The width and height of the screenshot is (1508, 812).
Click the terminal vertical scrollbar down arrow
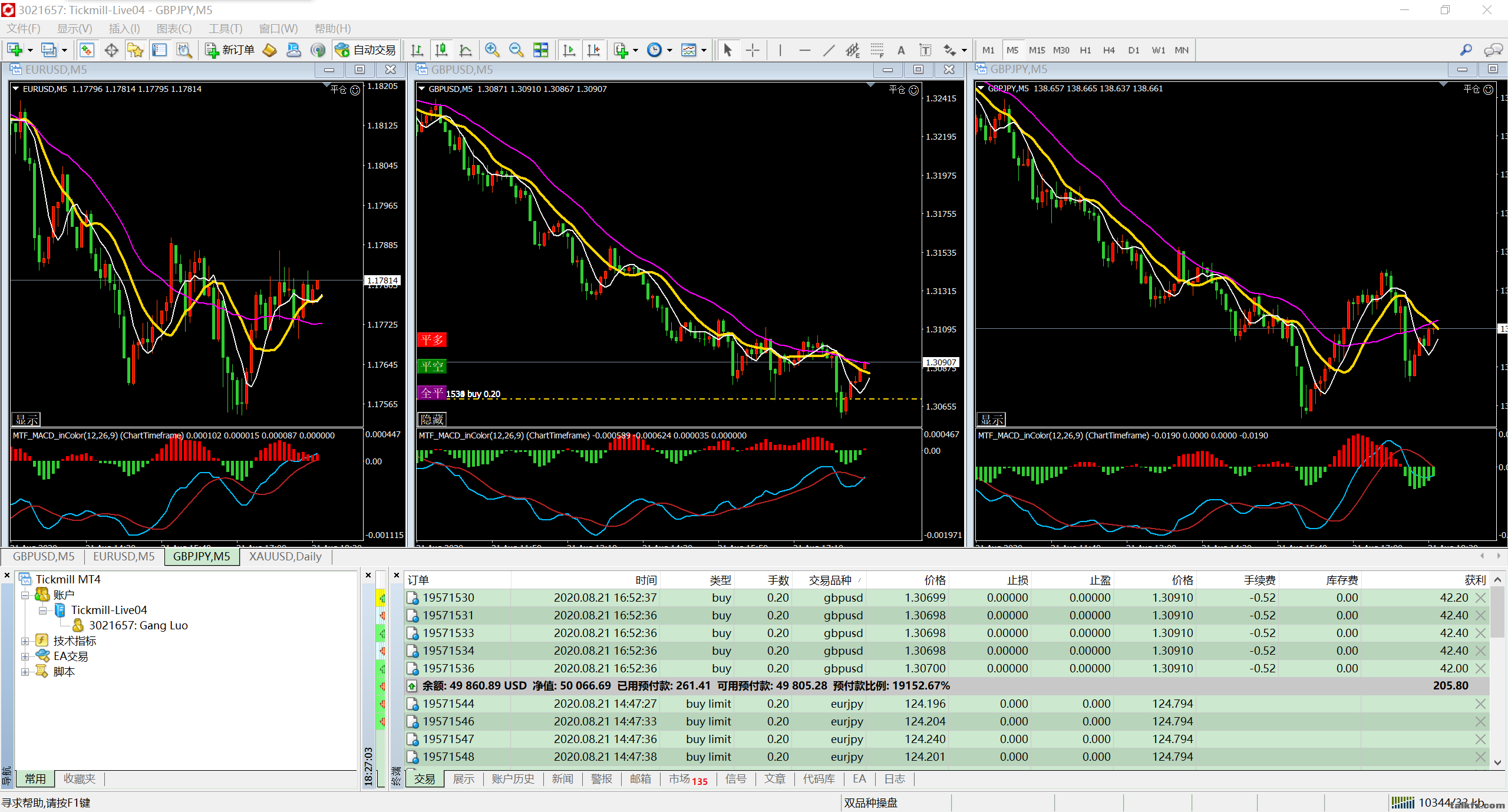coord(1497,763)
